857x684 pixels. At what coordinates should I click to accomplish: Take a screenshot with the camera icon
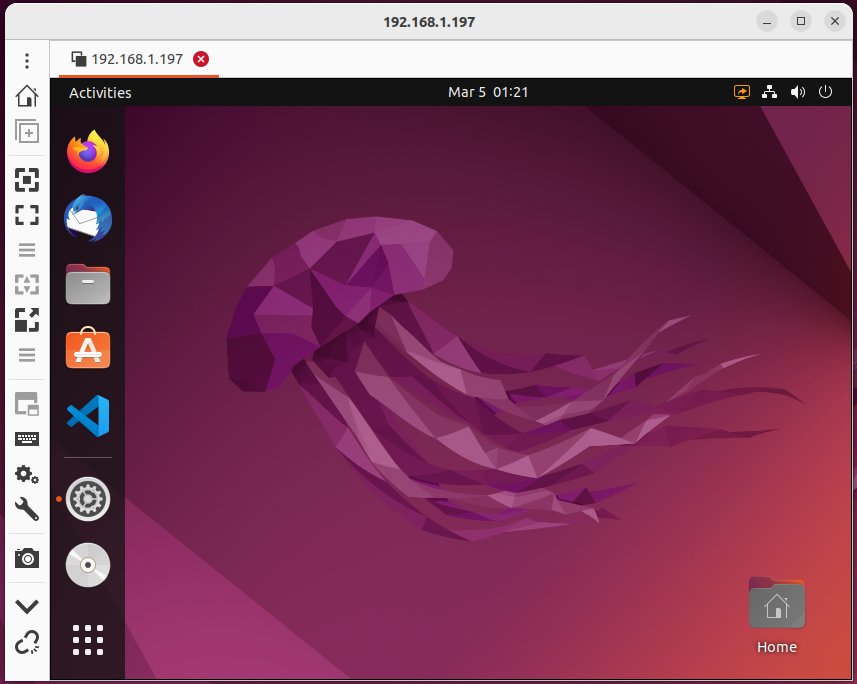click(27, 558)
